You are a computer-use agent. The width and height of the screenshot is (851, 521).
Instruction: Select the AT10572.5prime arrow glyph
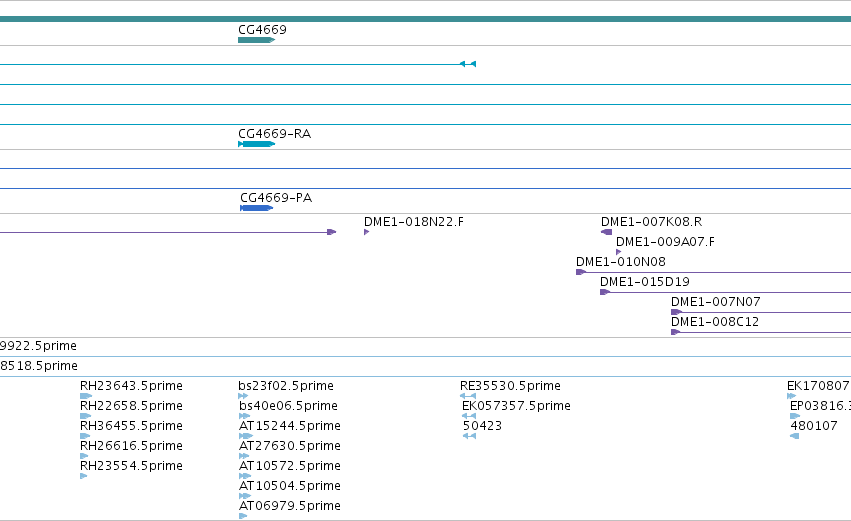pos(245,476)
